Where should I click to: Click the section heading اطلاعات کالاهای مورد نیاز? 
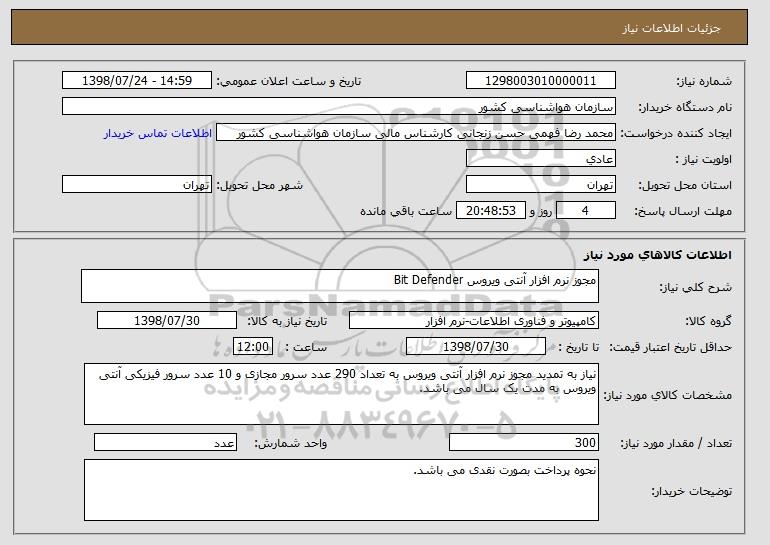tap(658, 255)
